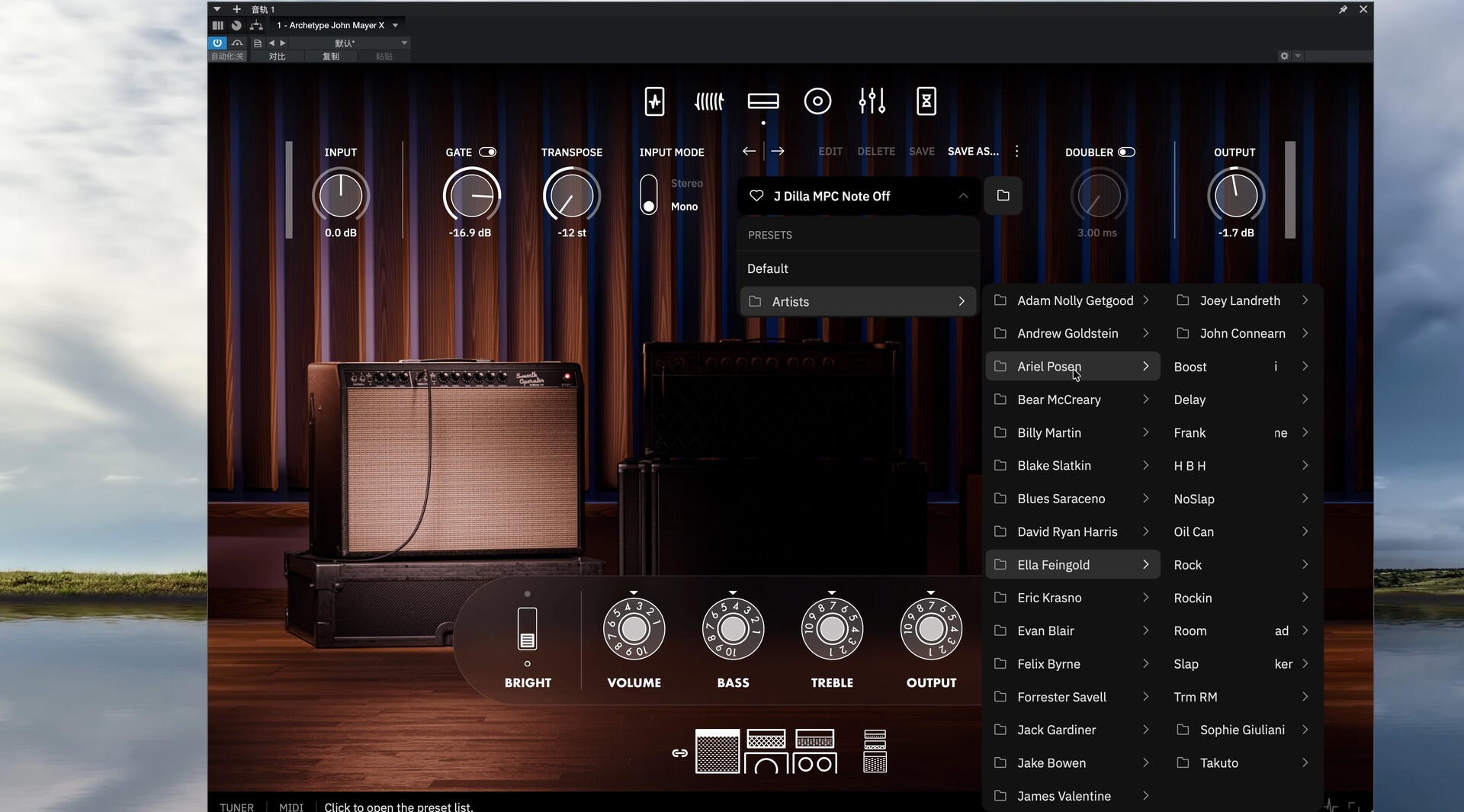Adjust the TREBLE knob on the amp

[x=832, y=629]
